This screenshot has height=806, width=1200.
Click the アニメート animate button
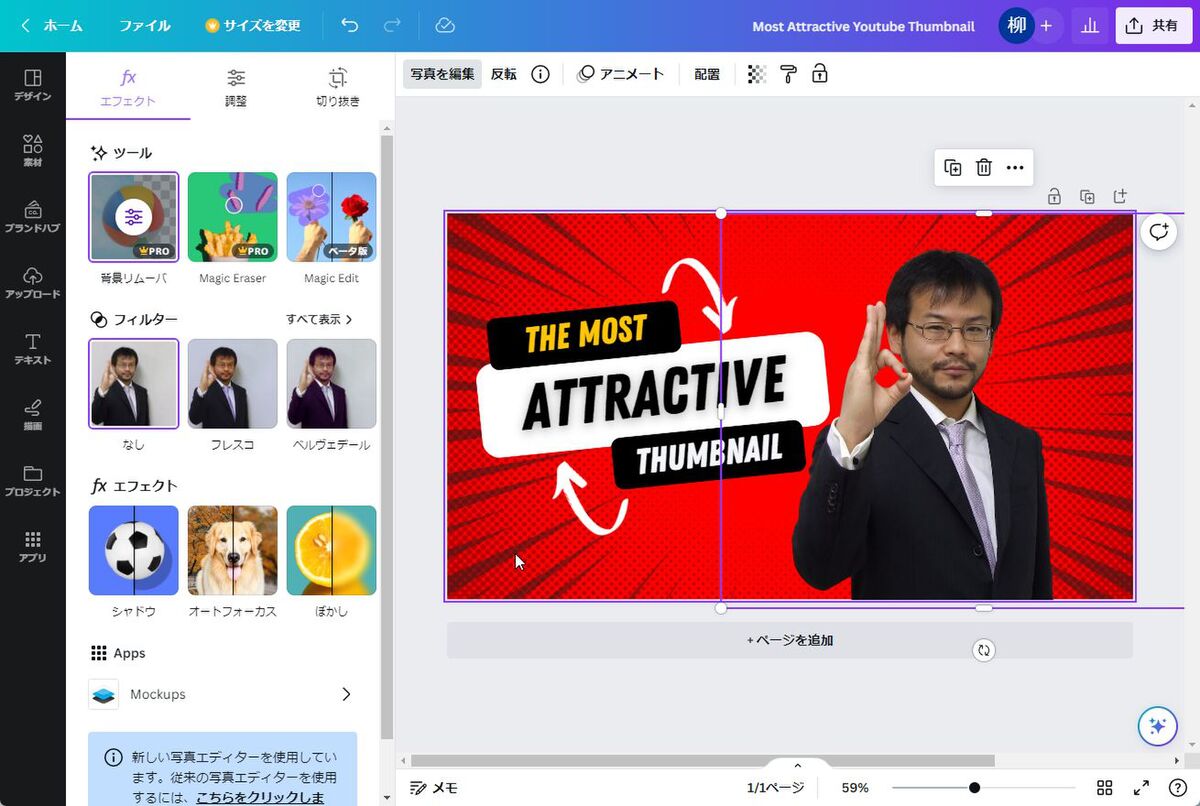click(x=621, y=74)
